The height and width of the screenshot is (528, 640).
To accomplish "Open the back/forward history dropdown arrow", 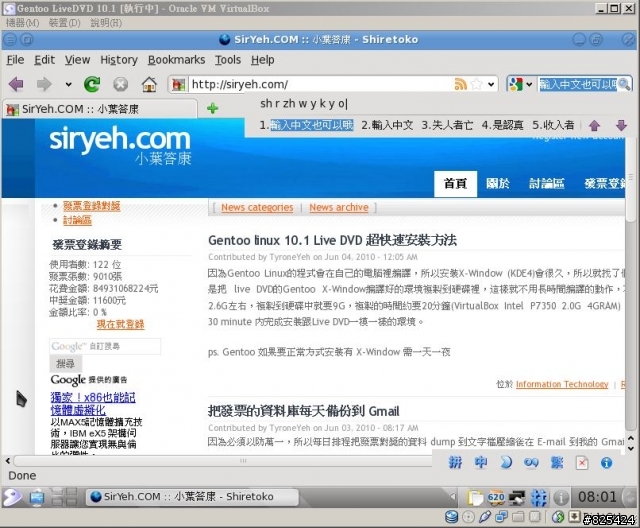I will click(68, 84).
